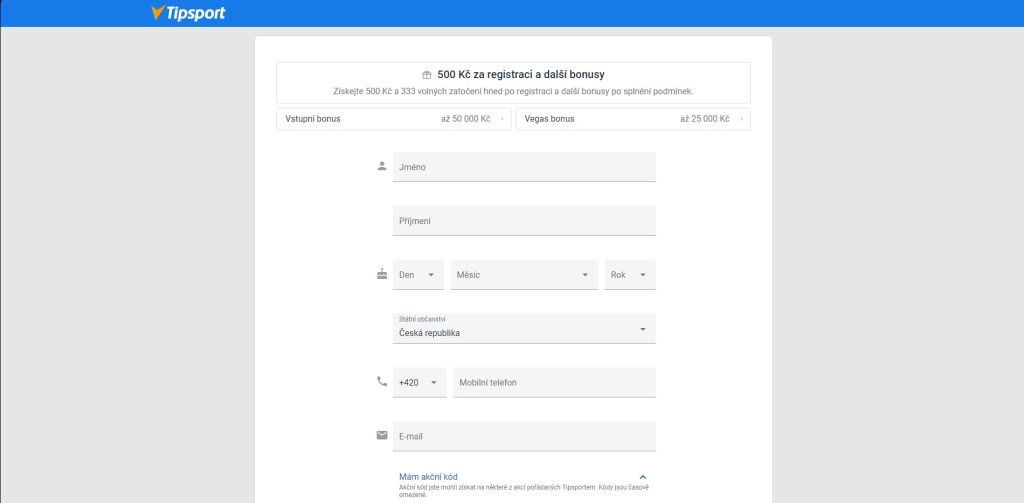Open the Vegas bonus details
Viewport: 1024px width, 503px height.
(x=631, y=119)
